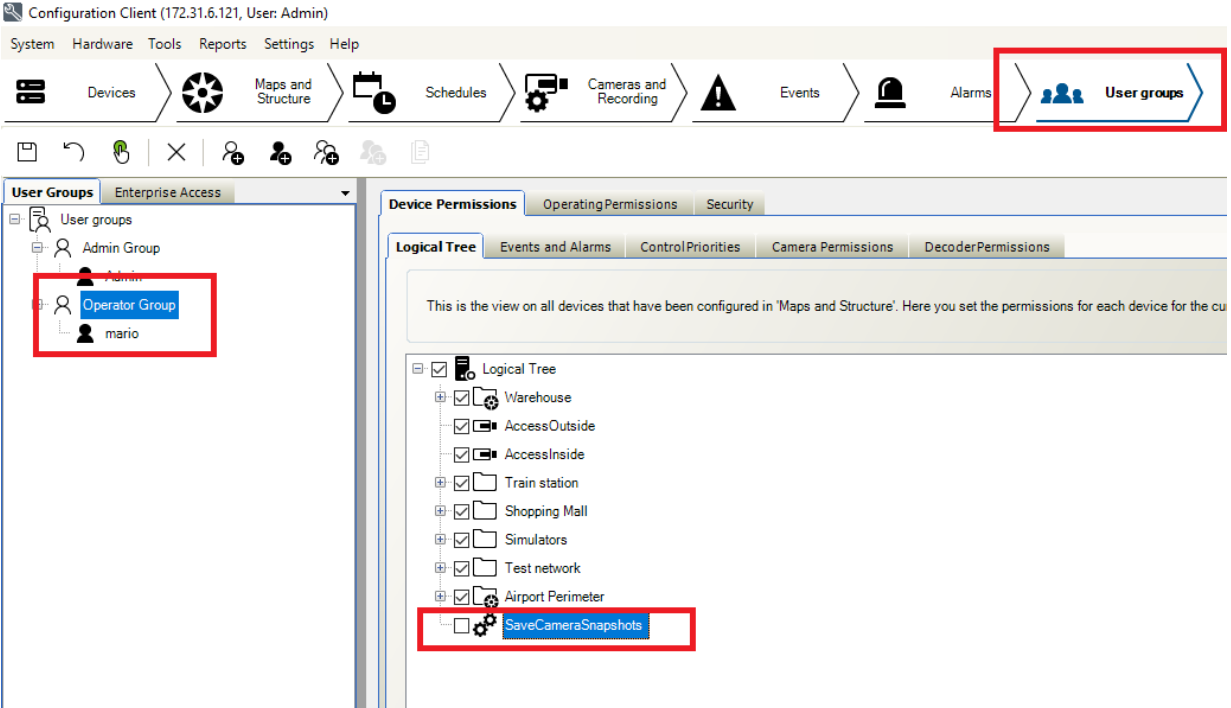Enable the SaveCameraSnapshots checkbox
1231x708 pixels.
click(461, 626)
